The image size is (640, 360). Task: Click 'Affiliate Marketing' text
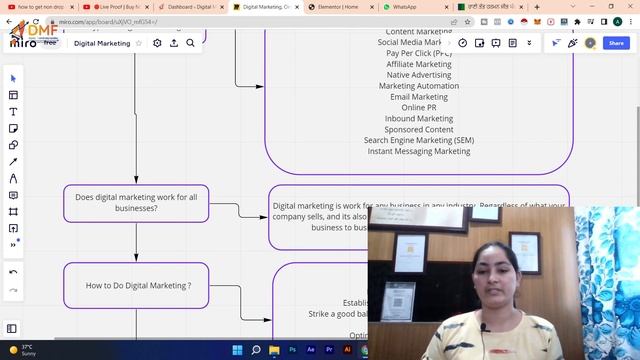(x=419, y=64)
